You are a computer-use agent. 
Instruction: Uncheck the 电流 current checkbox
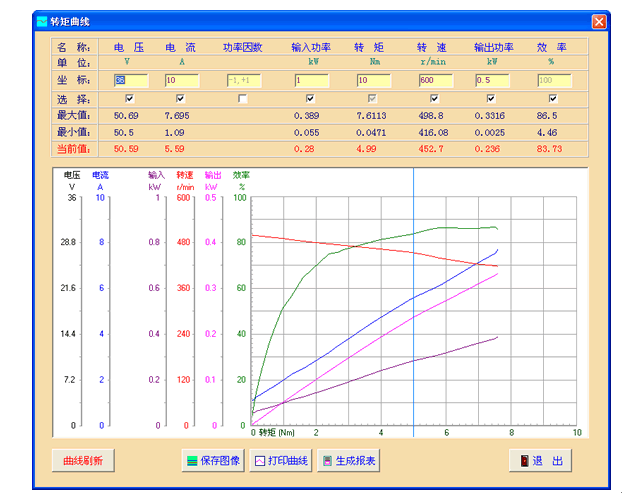coord(180,99)
